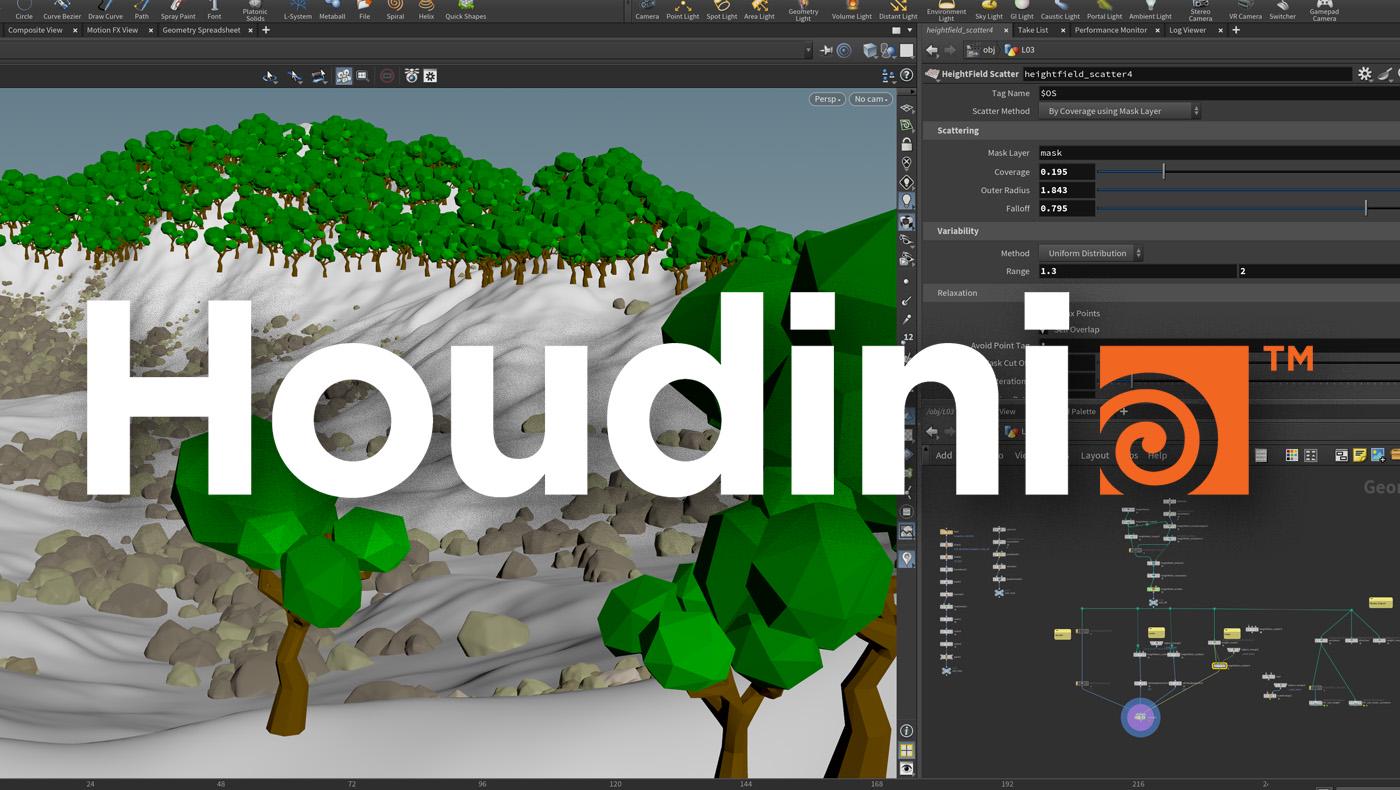Switch to the Take List tab

1033,30
